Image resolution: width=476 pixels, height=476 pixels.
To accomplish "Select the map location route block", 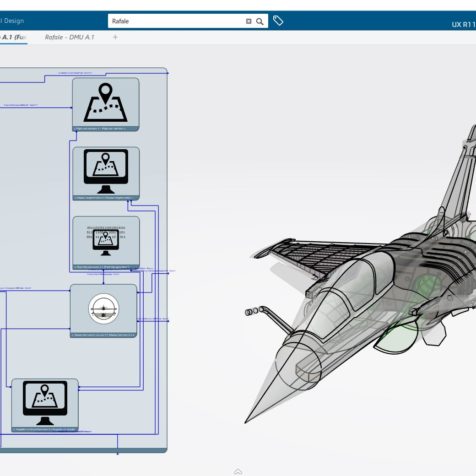I will [106, 104].
